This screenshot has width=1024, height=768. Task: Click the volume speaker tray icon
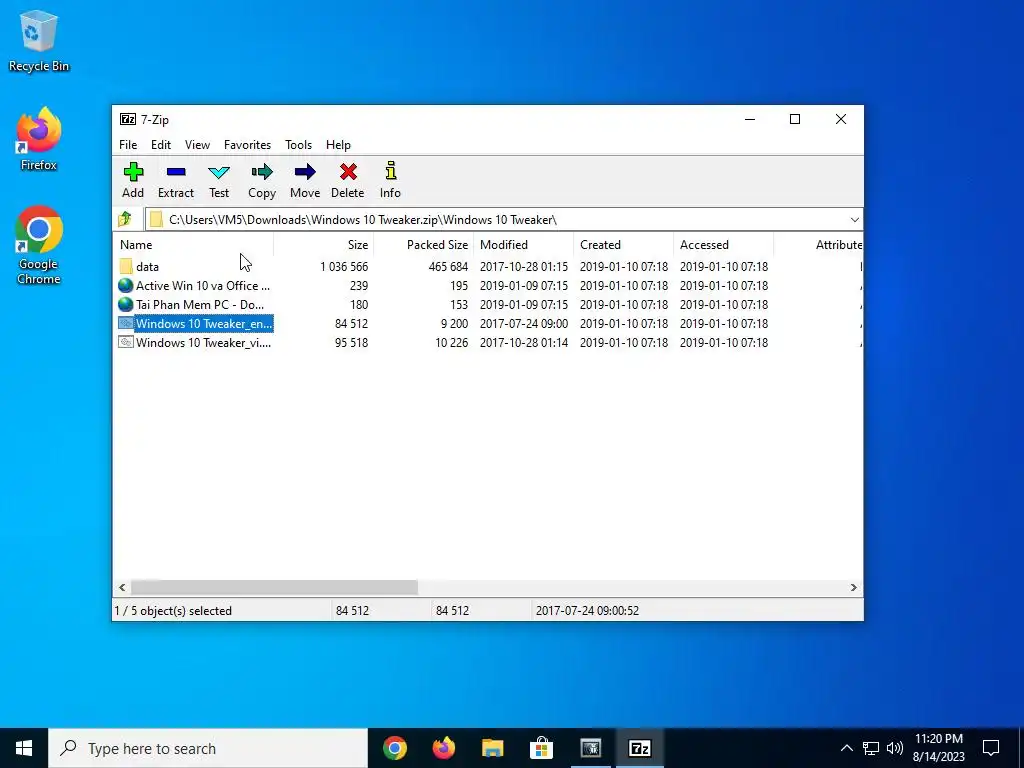(895, 748)
